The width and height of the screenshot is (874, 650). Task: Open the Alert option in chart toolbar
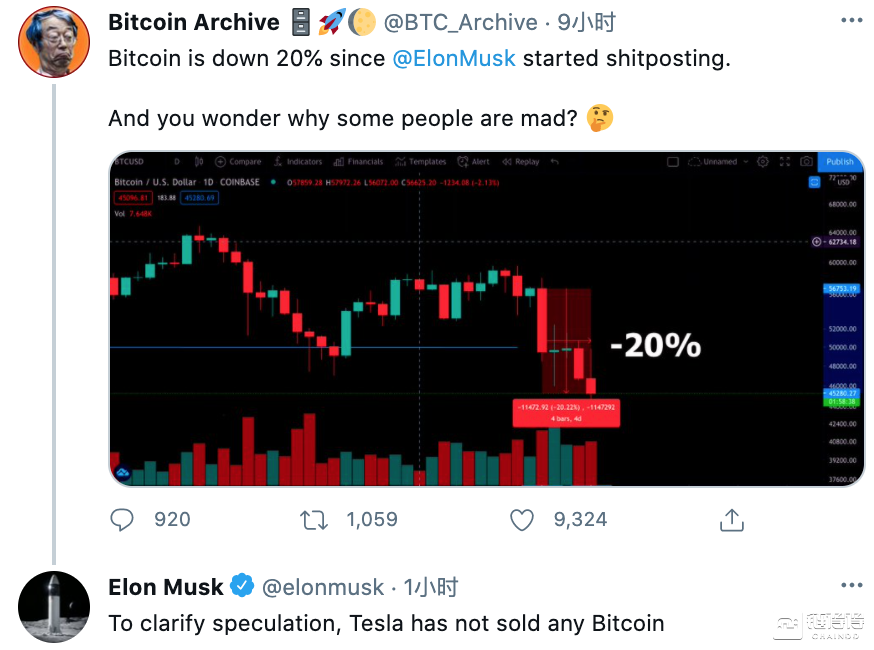(473, 162)
